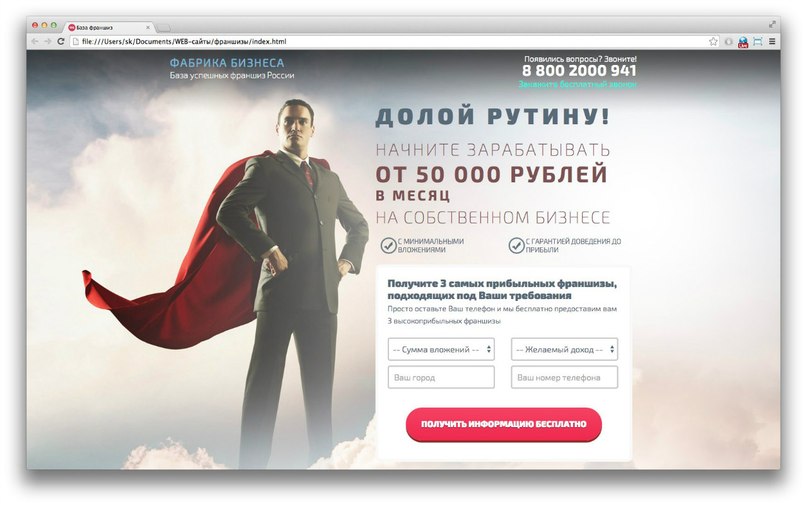Focus the Ваш номер телефона field
807x506 pixels.
[x=565, y=377]
